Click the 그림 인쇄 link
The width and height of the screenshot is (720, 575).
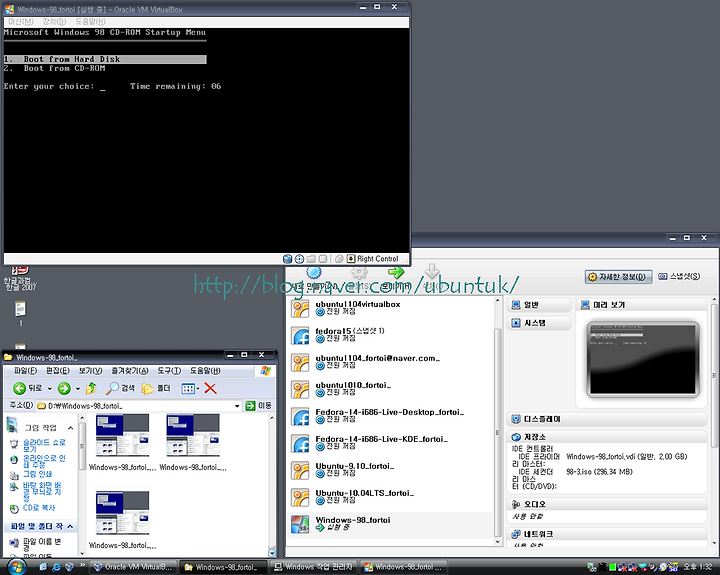(x=38, y=474)
